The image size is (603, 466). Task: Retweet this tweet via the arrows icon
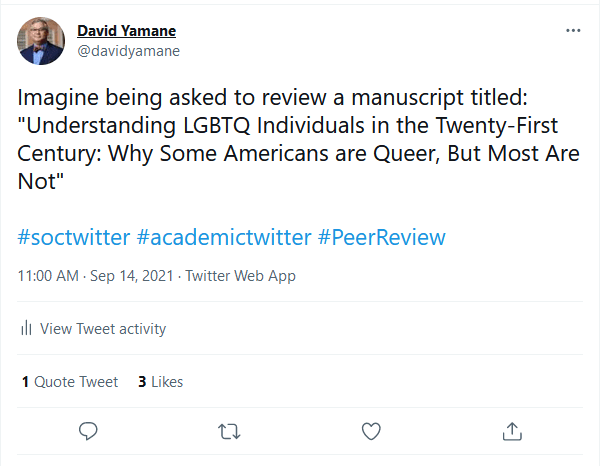229,431
